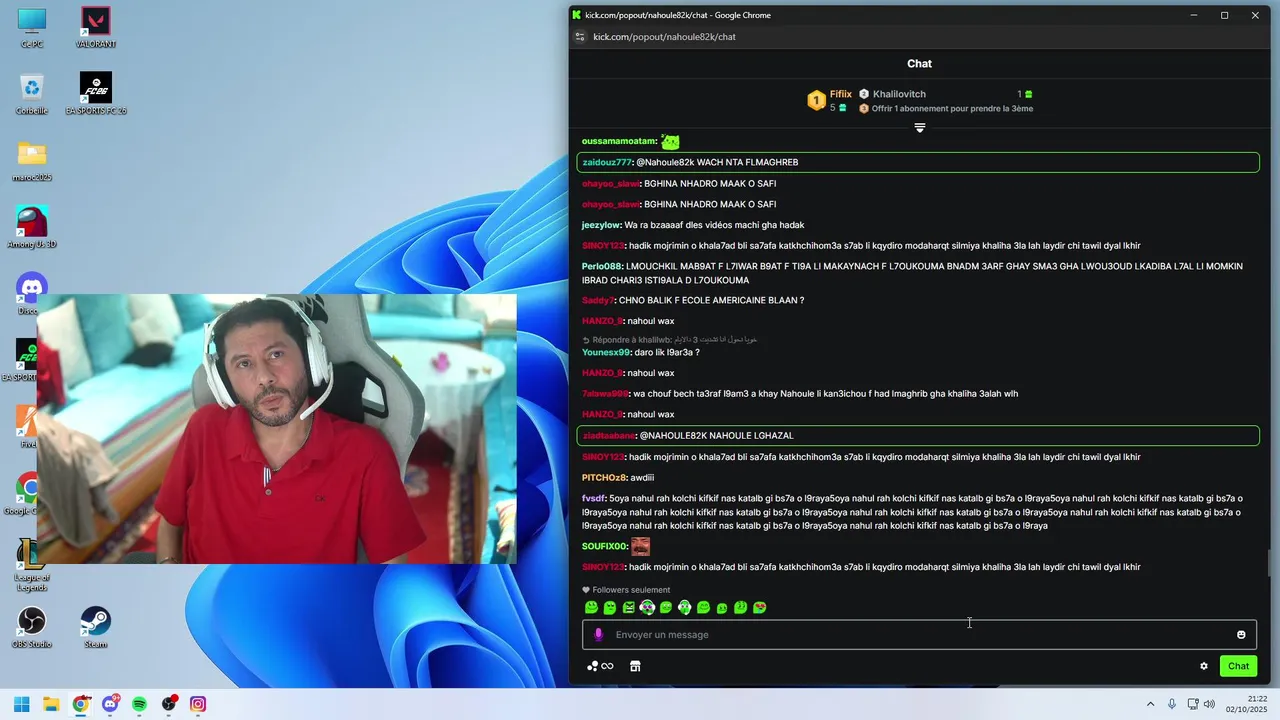Screen dimensions: 1280x720
Task: Select the Steam desktop shortcut
Action: point(96,627)
